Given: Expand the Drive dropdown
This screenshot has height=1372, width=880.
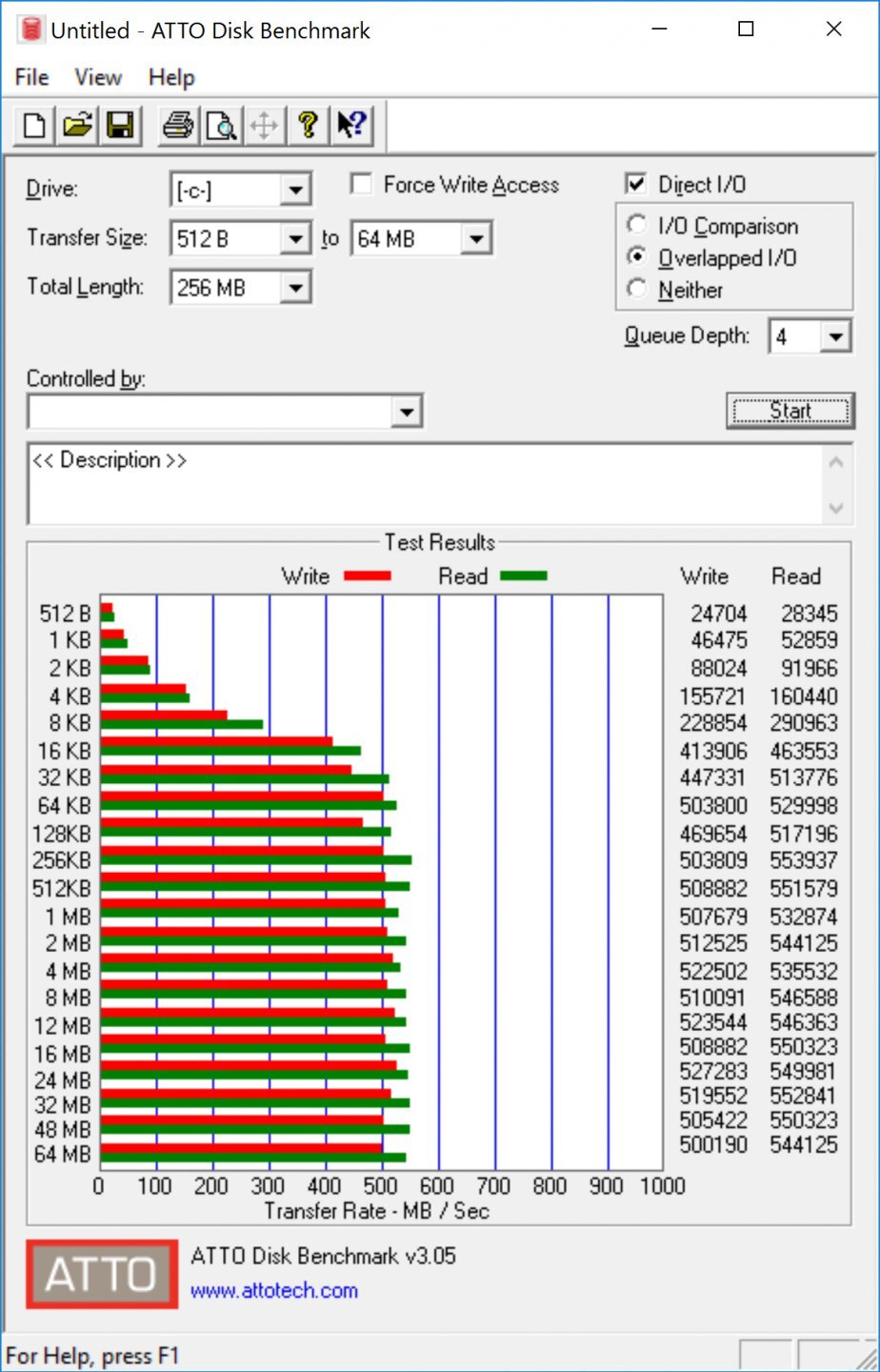Looking at the screenshot, I should pos(295,190).
